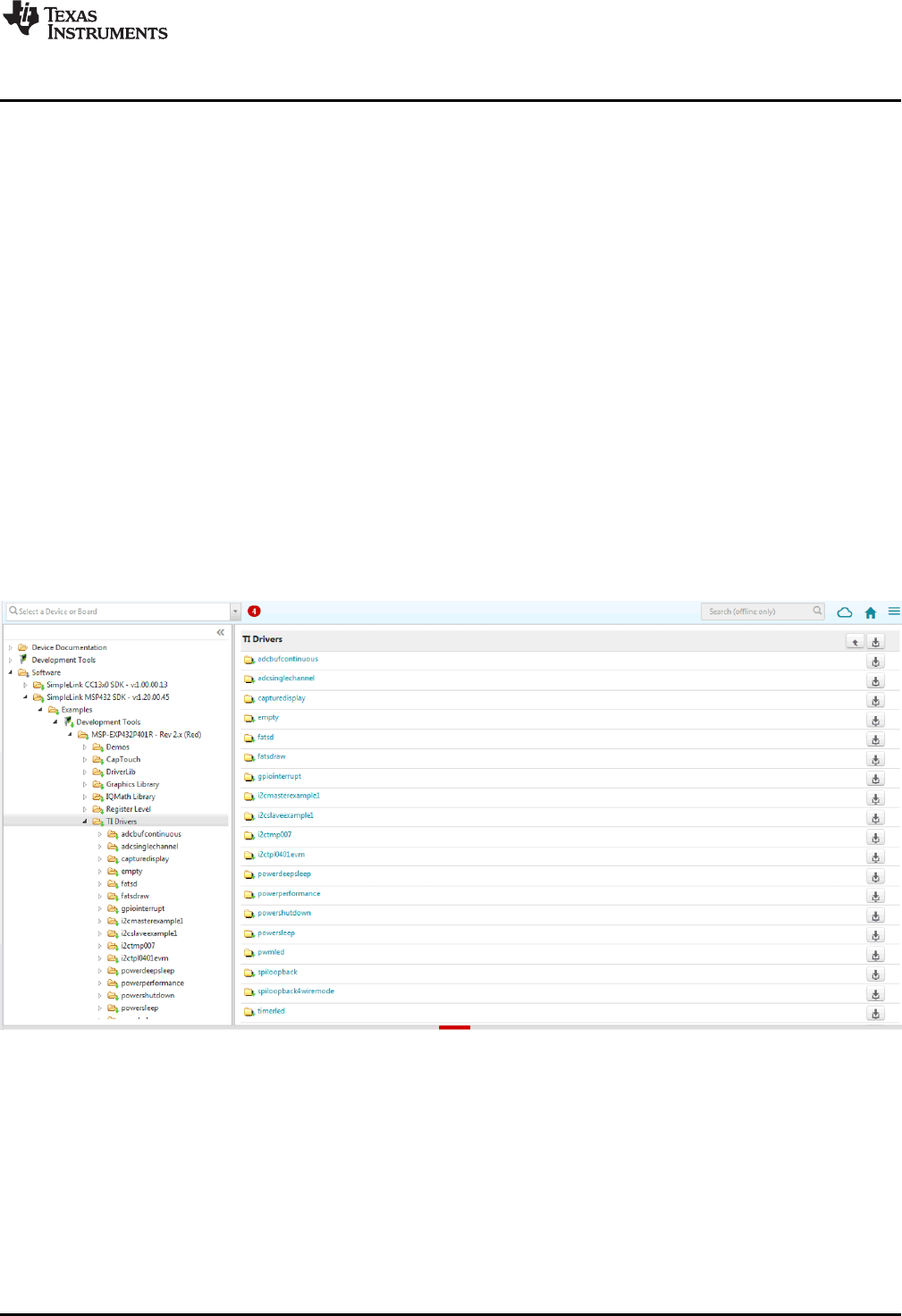902x1316 pixels.
Task: Open the hamburger menu icon
Action: point(894,612)
